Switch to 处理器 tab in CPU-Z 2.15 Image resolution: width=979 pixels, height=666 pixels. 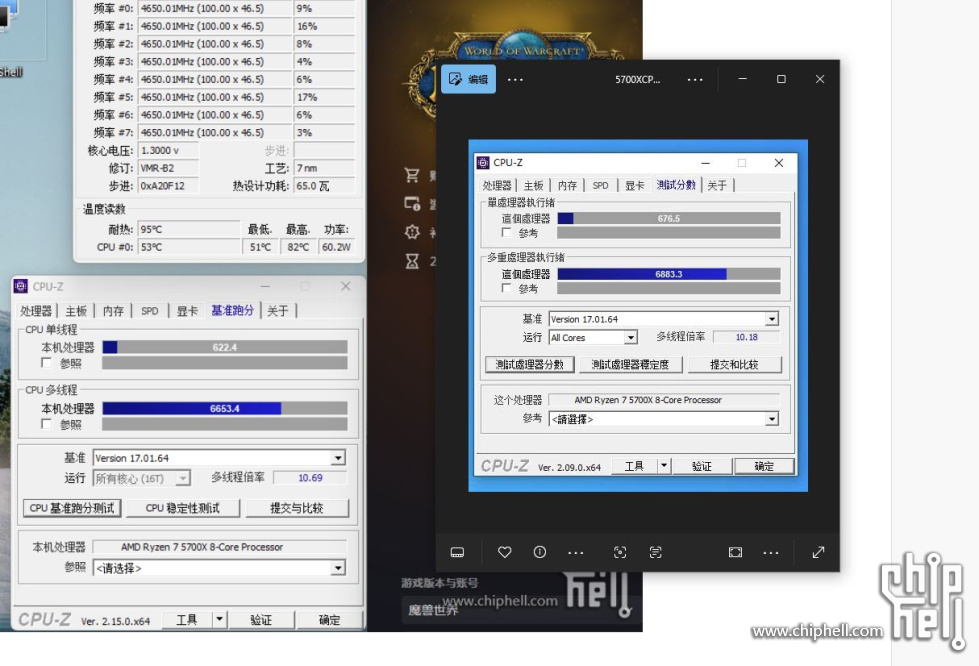point(36,311)
